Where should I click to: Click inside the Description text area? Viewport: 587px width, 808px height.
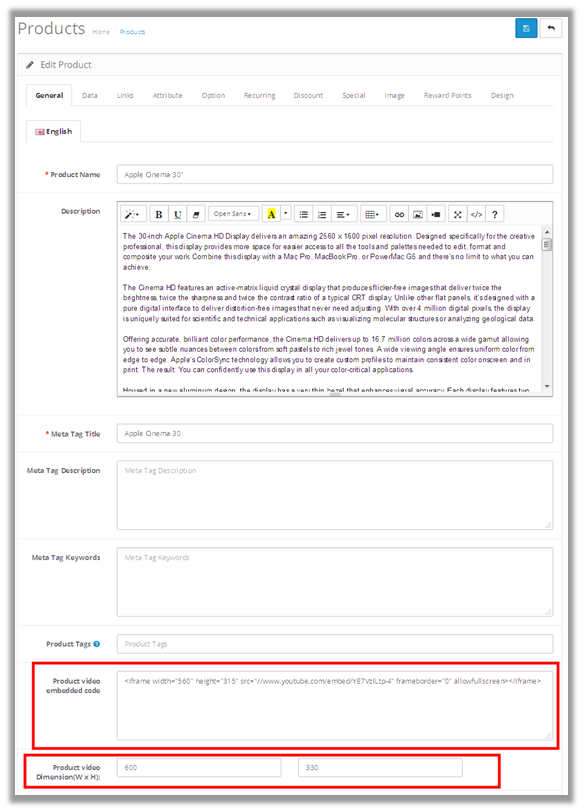330,308
